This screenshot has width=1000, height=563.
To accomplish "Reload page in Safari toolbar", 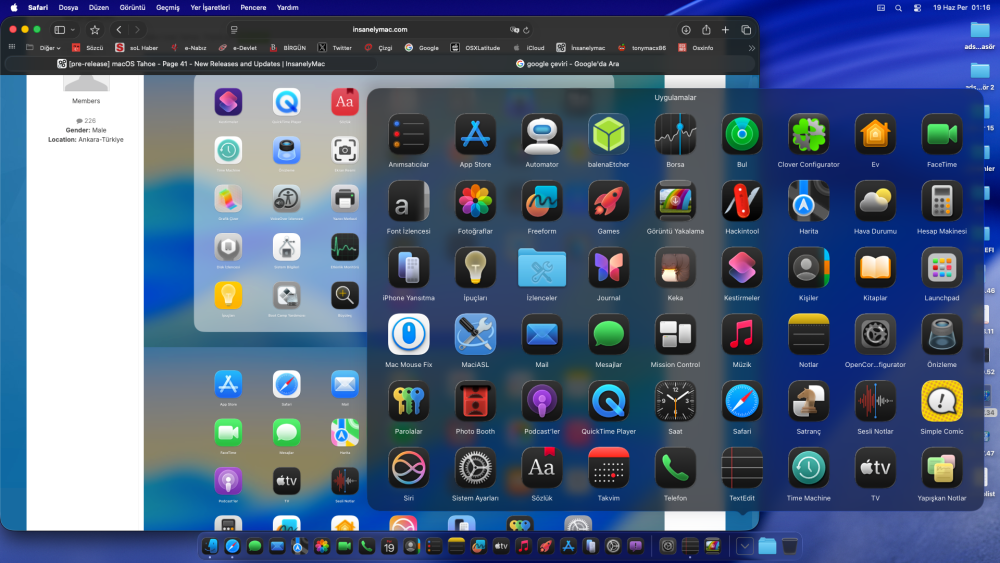I will (526, 30).
